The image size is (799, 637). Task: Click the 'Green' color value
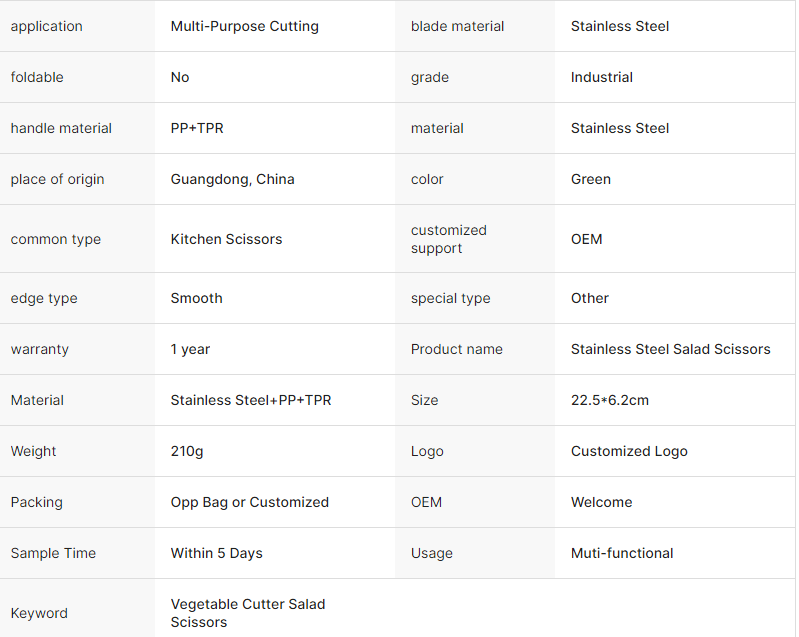click(591, 179)
